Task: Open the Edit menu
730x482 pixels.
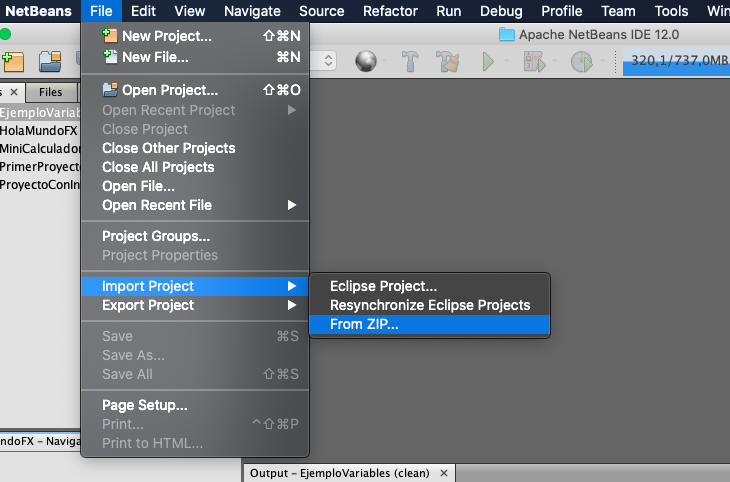Action: pyautogui.click(x=143, y=11)
